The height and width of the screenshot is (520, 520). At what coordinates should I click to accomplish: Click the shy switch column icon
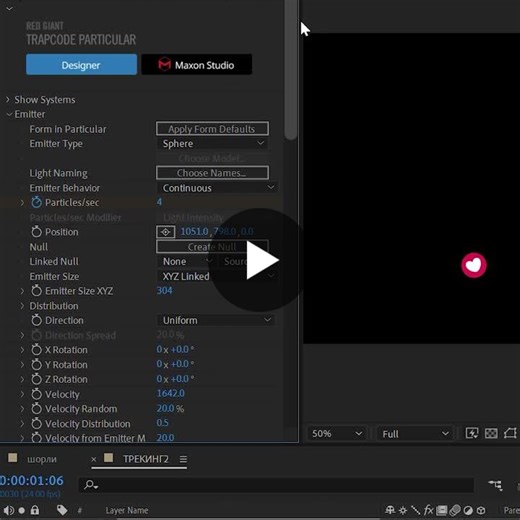pyautogui.click(x=390, y=510)
